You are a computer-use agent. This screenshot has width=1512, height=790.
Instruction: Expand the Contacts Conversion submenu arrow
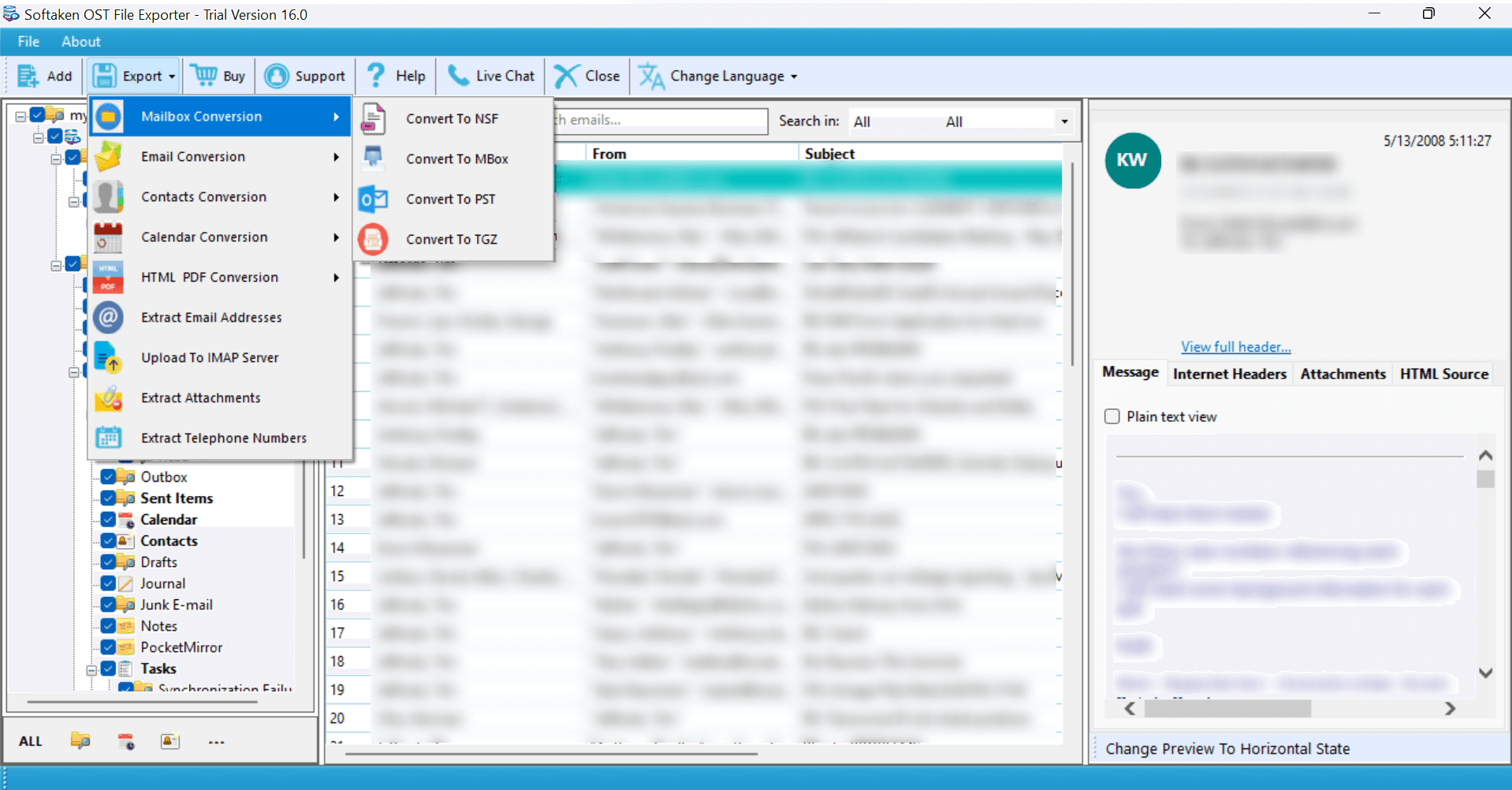tap(337, 197)
